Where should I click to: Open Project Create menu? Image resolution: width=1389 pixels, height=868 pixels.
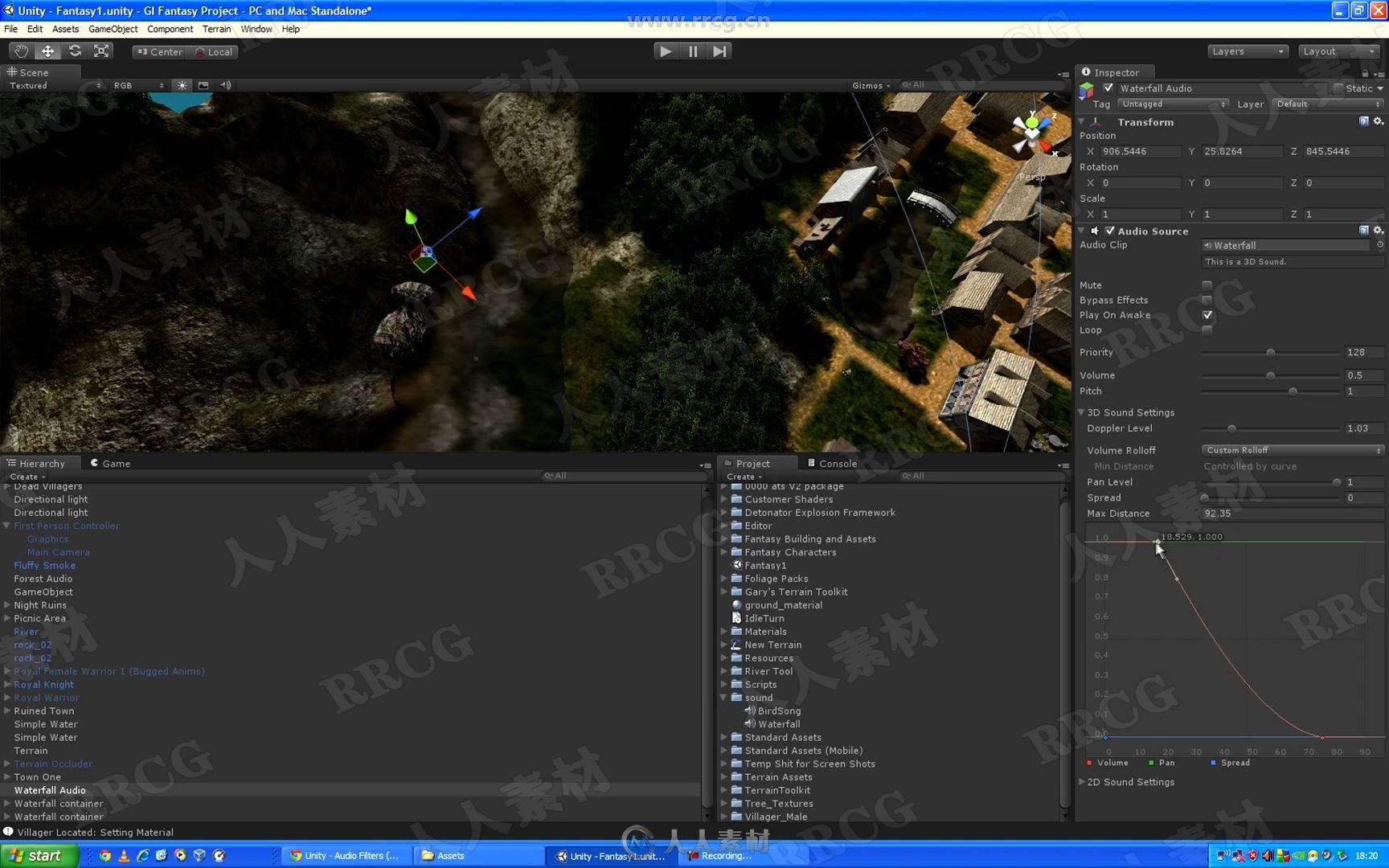[744, 477]
